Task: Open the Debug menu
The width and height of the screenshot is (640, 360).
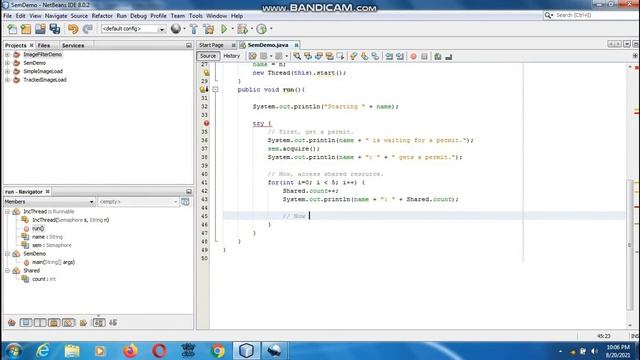Action: coord(138,16)
